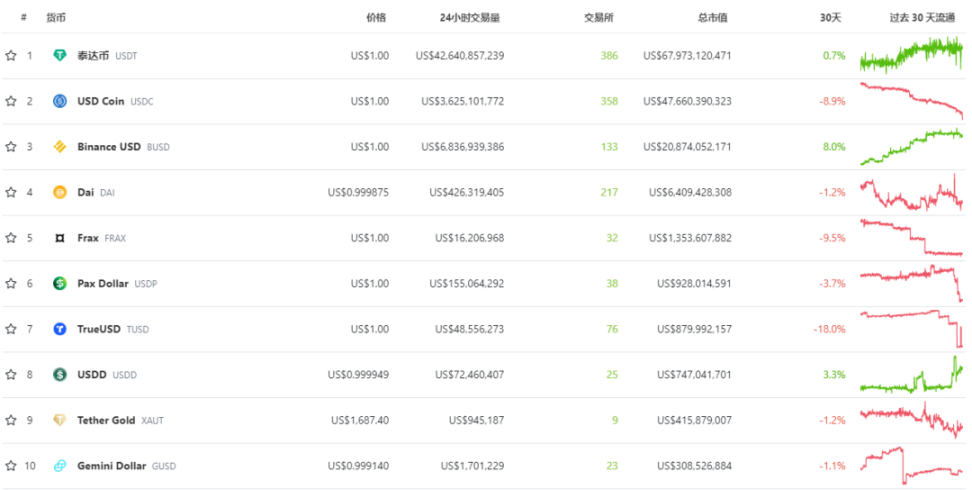Open the TrueUSD coin link
Viewport: 972px width, 490px height.
pyautogui.click(x=99, y=329)
